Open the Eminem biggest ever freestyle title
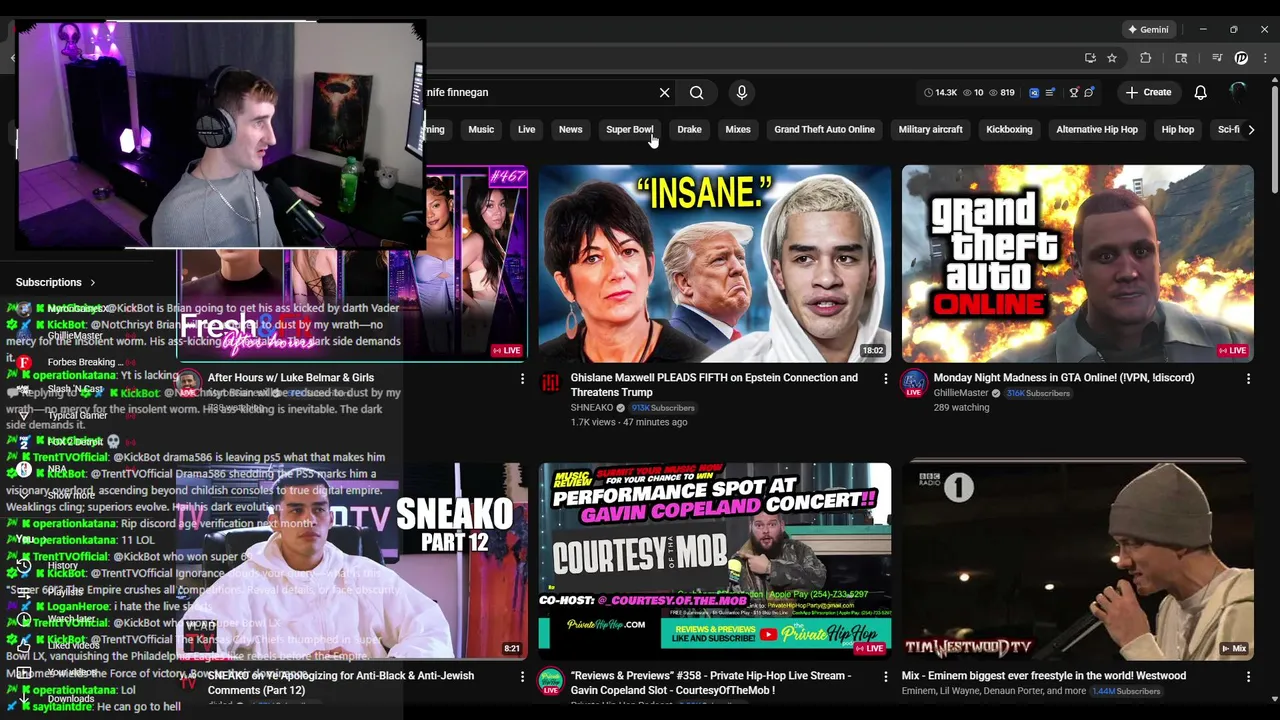1280x720 pixels. 1043,676
